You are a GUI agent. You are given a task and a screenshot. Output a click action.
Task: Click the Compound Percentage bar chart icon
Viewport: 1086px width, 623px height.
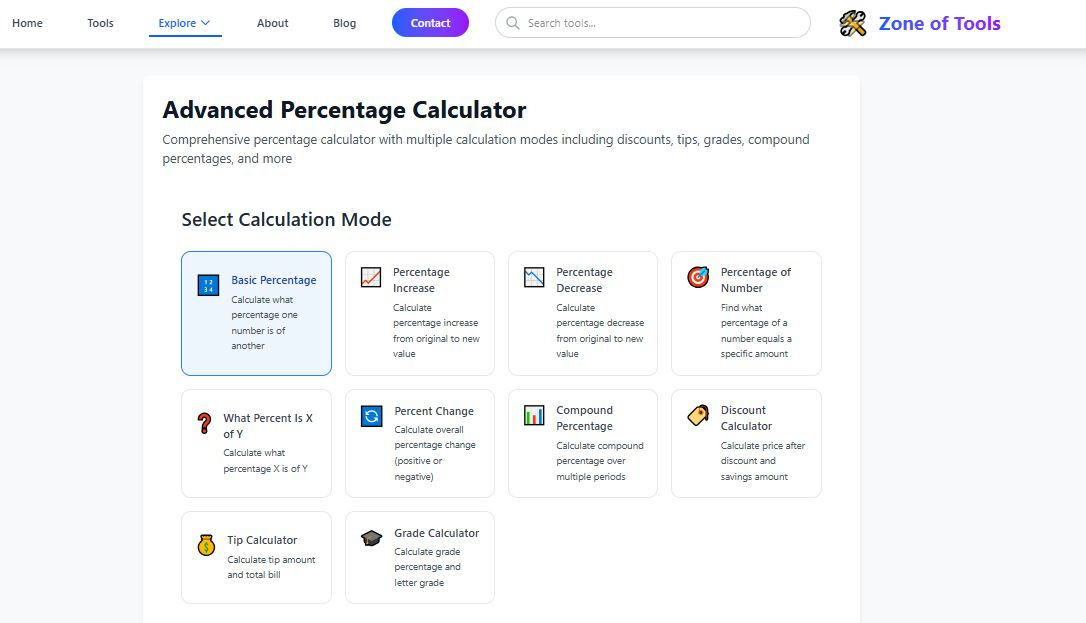(x=533, y=416)
